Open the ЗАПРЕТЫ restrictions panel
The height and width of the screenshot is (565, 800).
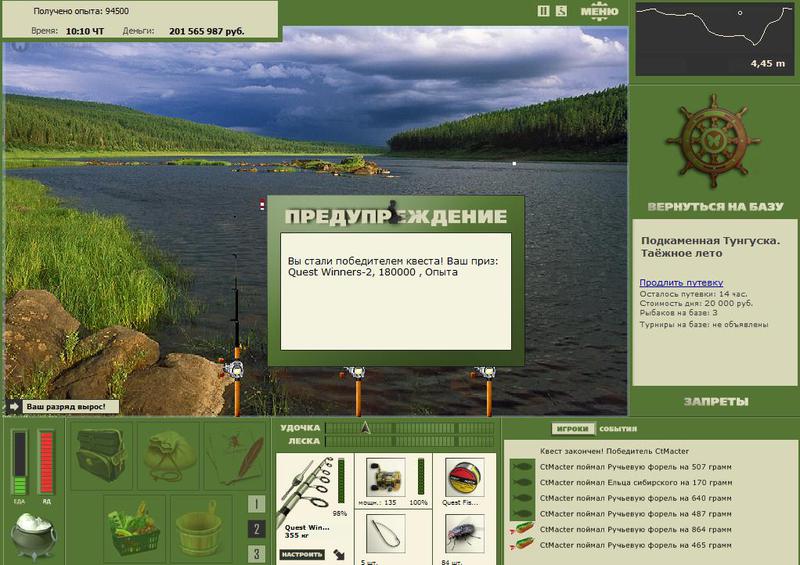pos(716,402)
